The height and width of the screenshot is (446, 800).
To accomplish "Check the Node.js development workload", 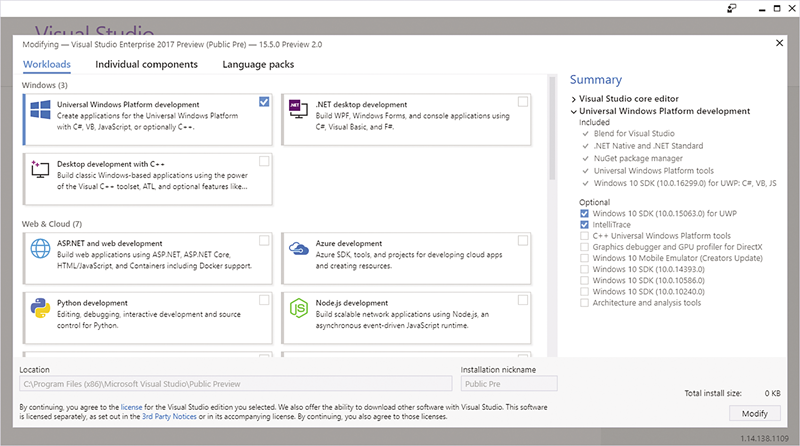I will tap(522, 300).
